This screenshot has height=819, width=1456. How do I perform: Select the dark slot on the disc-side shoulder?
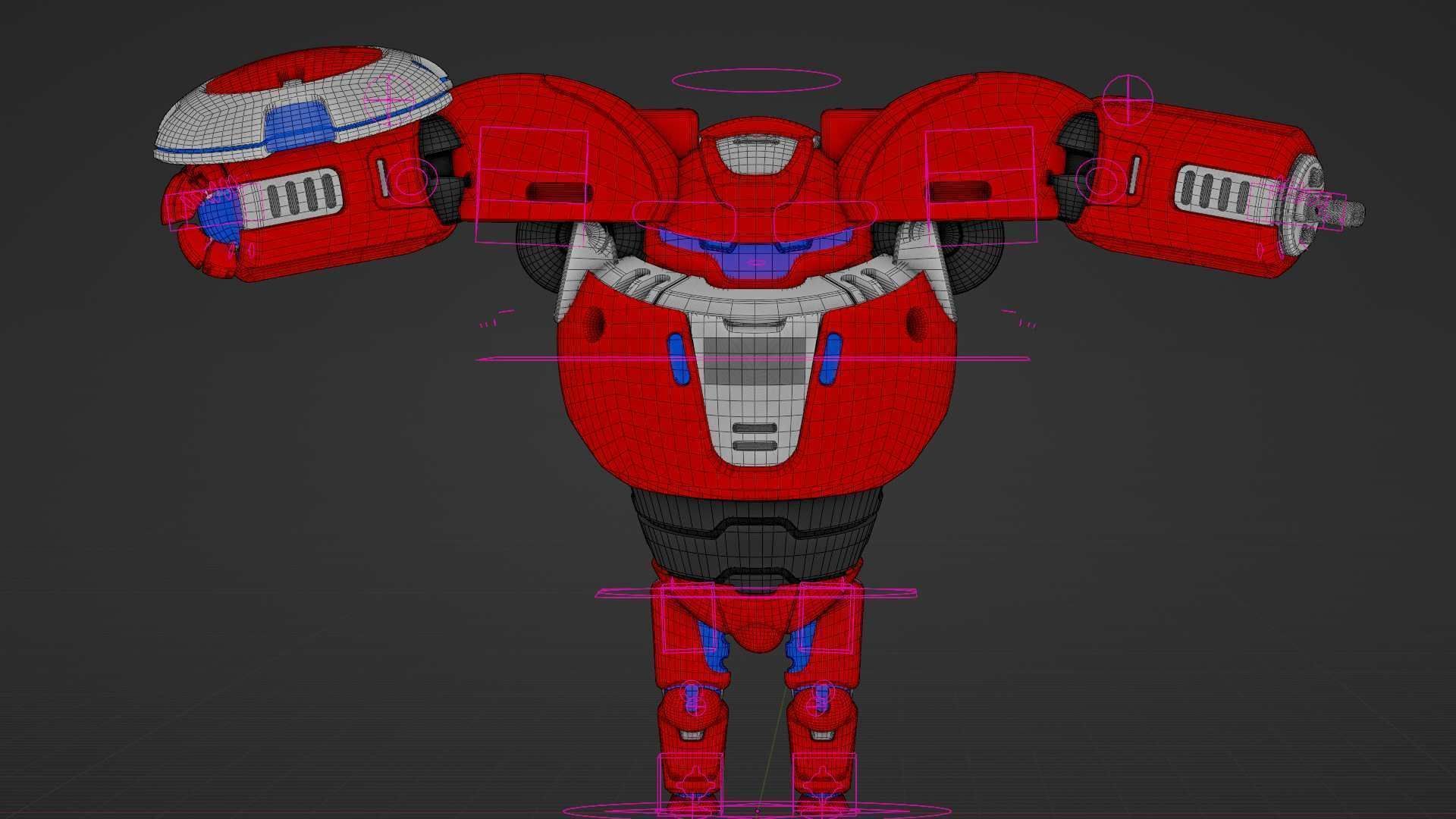[559, 191]
